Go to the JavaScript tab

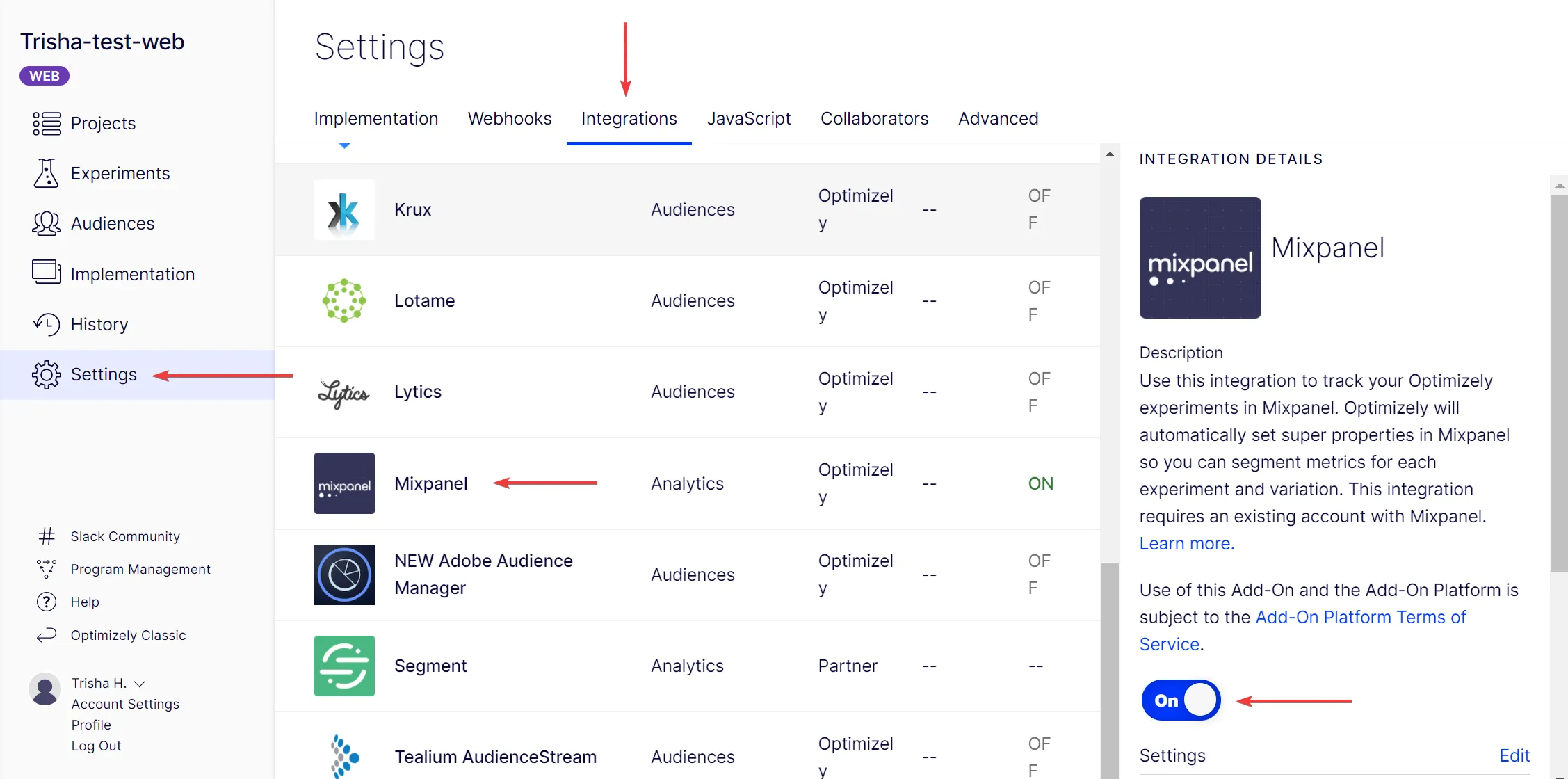(x=749, y=119)
